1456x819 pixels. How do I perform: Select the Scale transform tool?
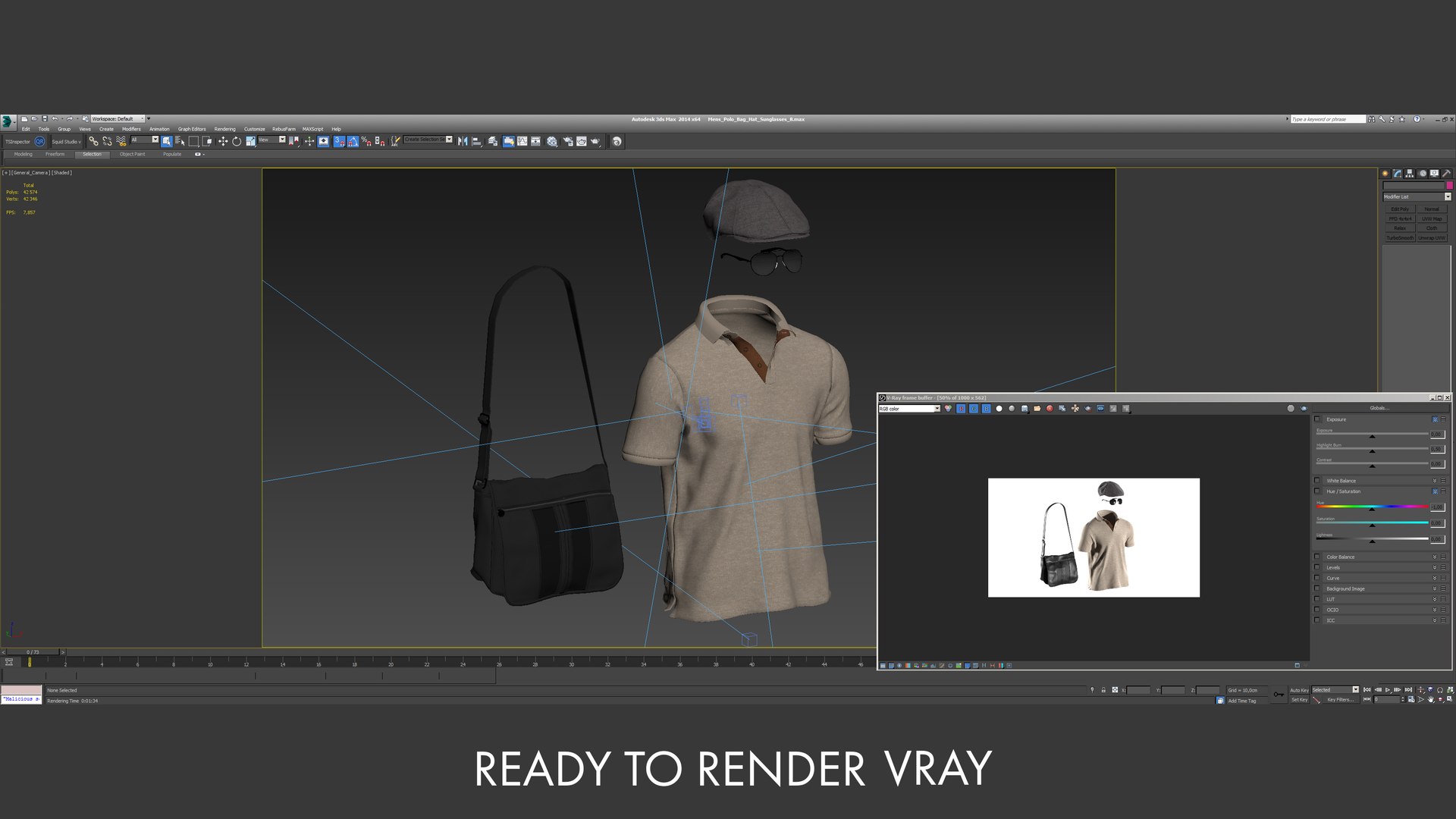point(250,141)
